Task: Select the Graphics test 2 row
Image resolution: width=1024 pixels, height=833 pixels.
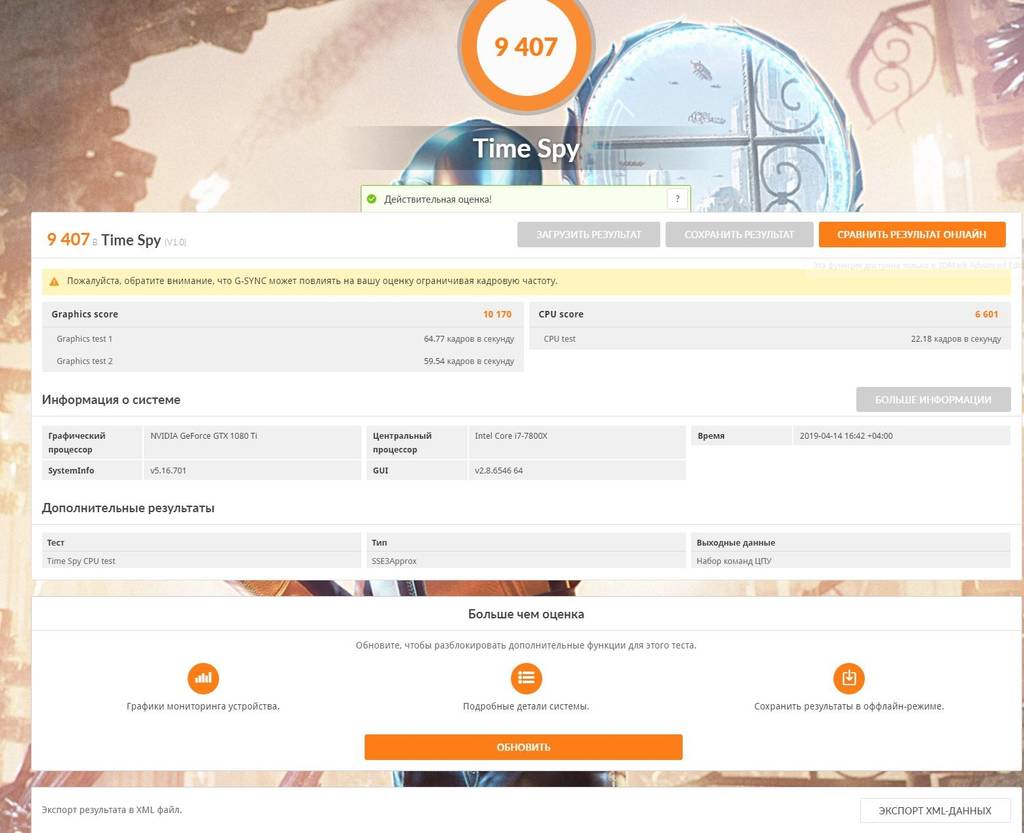Action: click(x=283, y=361)
